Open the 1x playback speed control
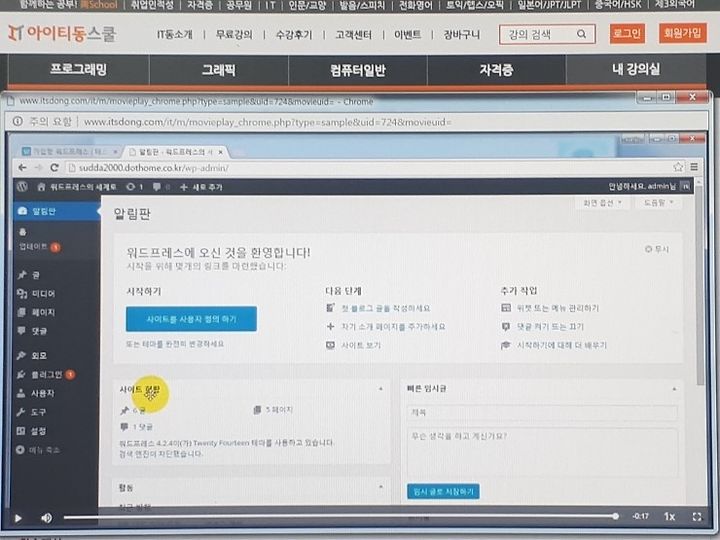Viewport: 720px width, 540px height. [x=669, y=517]
